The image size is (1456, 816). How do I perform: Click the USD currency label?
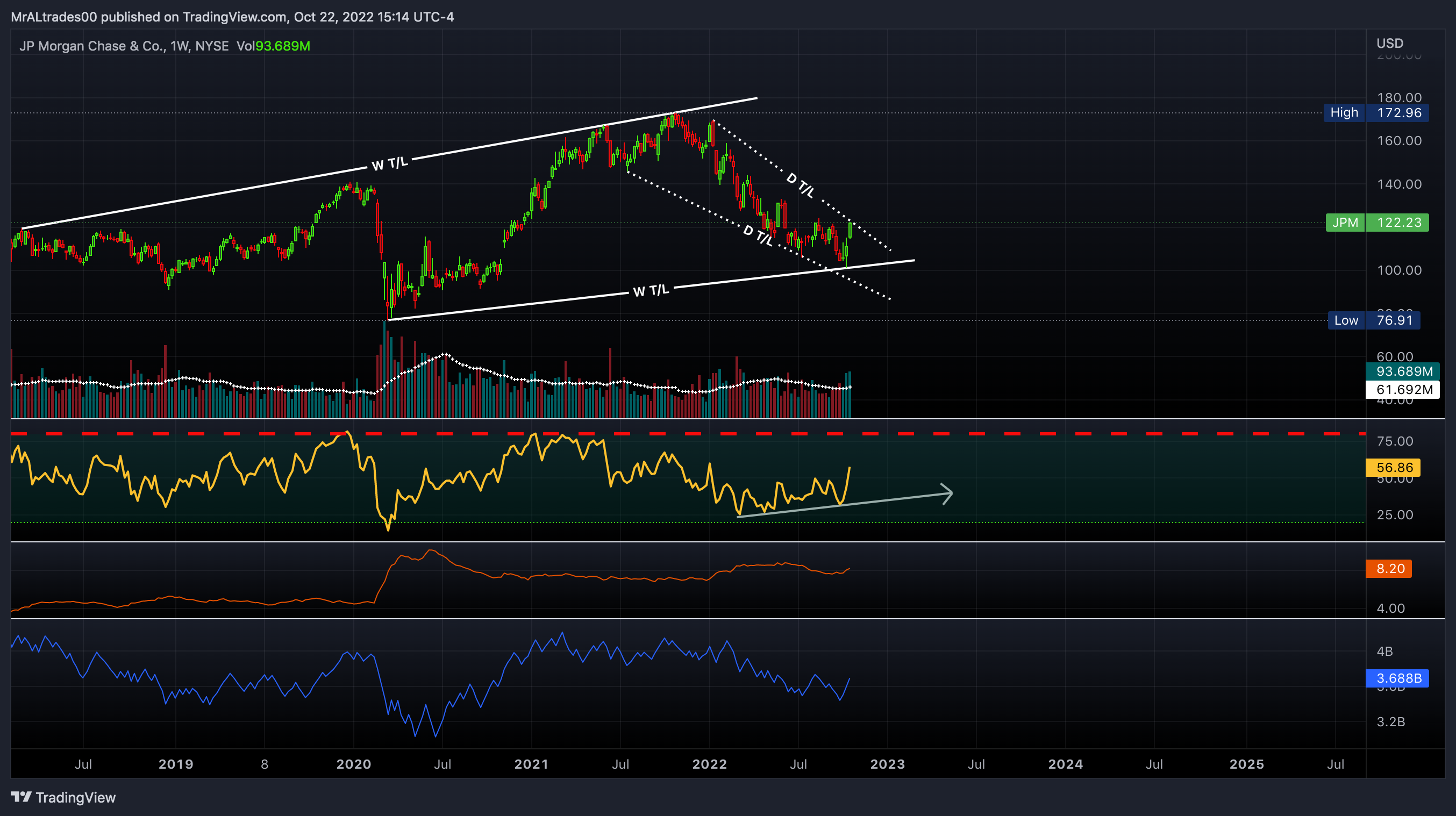[x=1390, y=44]
